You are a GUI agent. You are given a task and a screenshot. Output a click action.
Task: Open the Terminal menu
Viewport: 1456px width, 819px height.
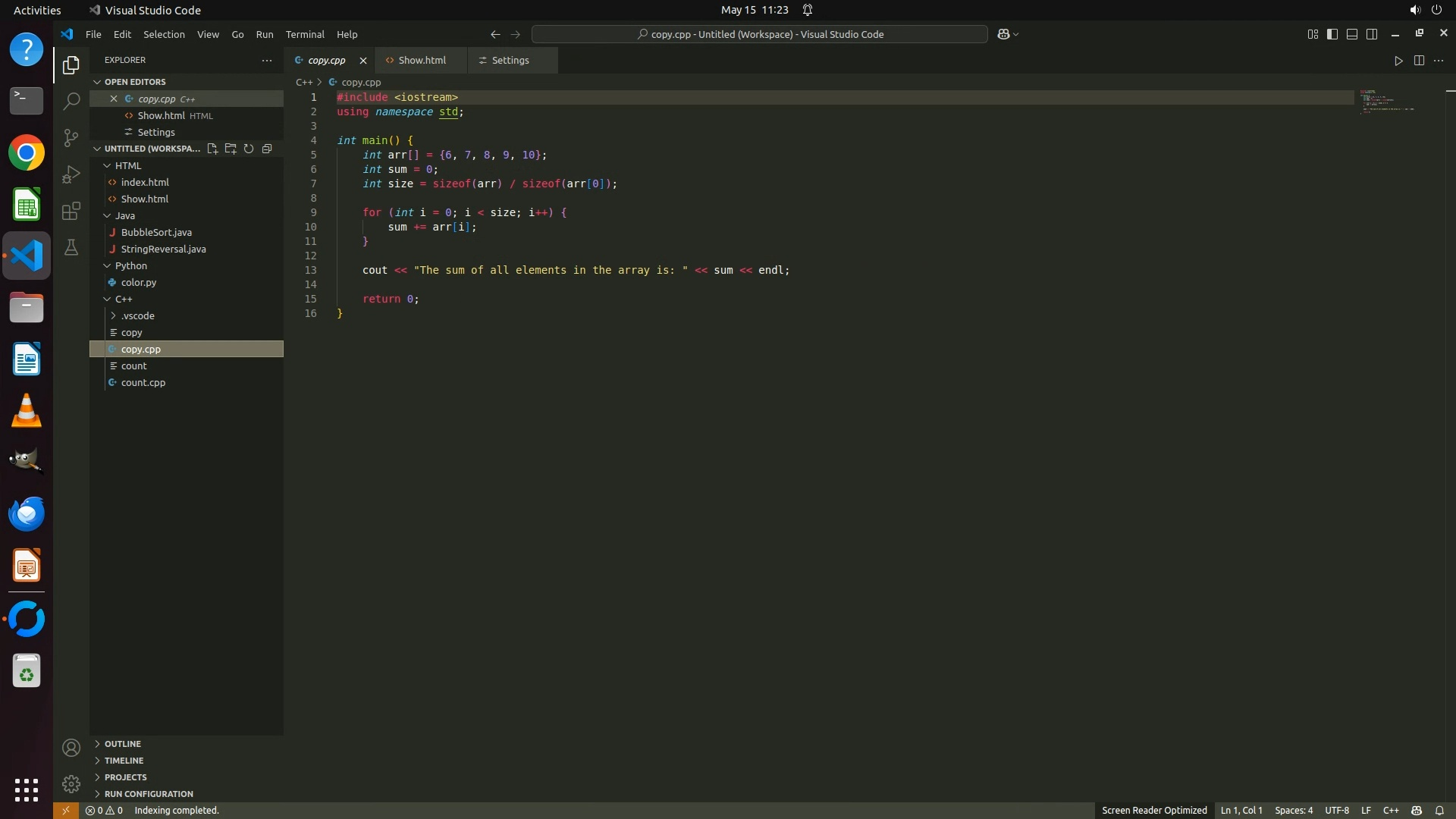click(305, 34)
